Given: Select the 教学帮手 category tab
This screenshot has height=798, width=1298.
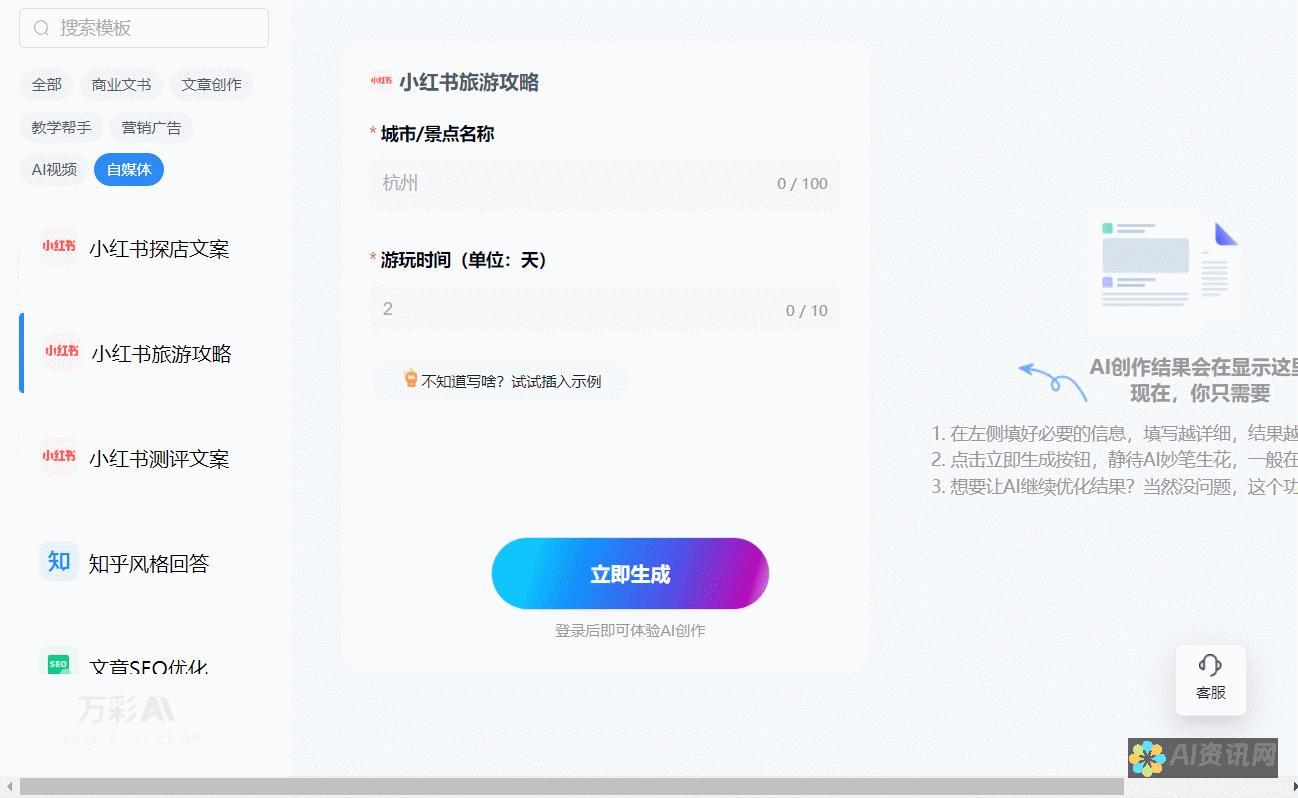Looking at the screenshot, I should [61, 127].
